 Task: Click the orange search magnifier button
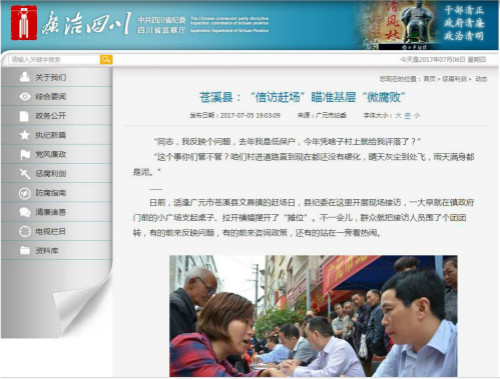[x=106, y=60]
